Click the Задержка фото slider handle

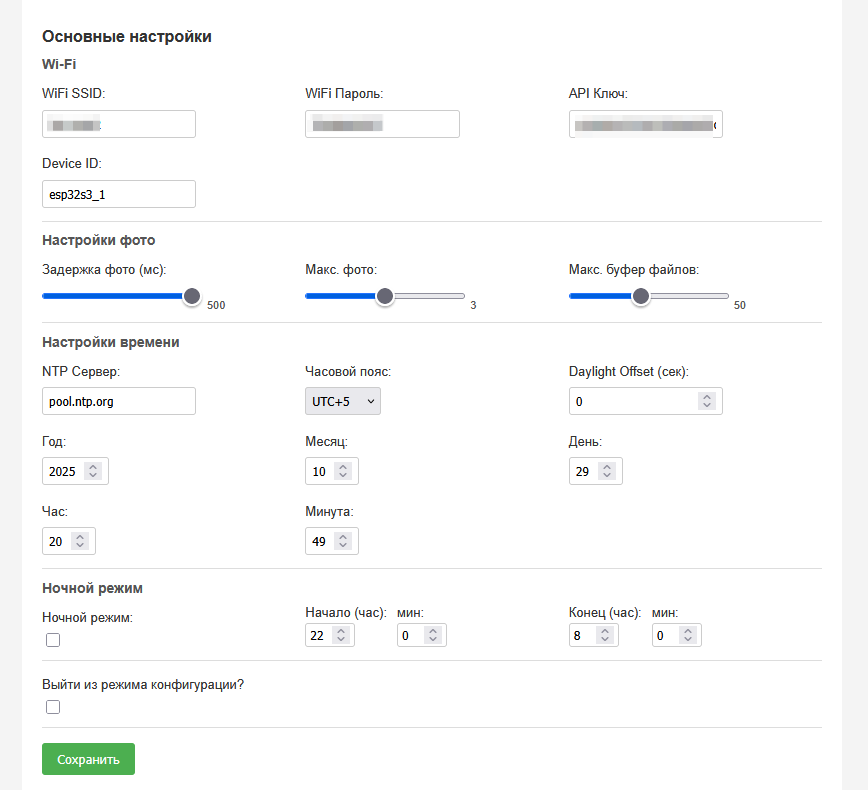(x=192, y=296)
